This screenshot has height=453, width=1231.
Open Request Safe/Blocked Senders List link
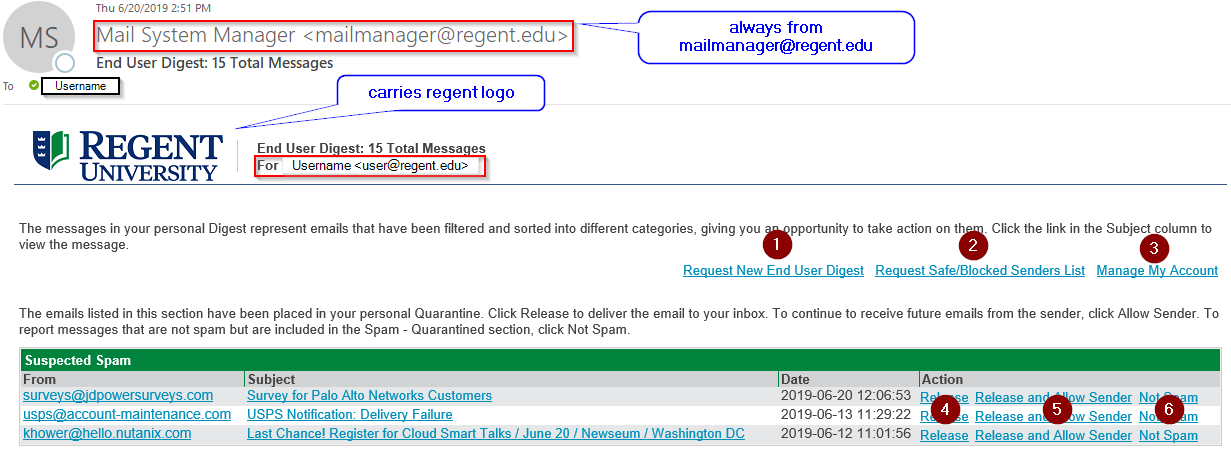(x=979, y=271)
